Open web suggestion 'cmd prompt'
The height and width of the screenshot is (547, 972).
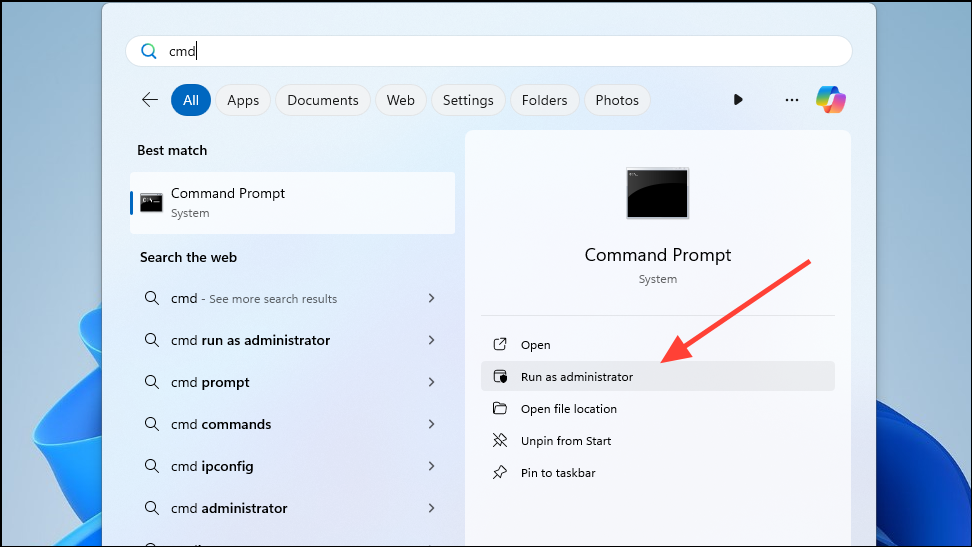(x=293, y=382)
